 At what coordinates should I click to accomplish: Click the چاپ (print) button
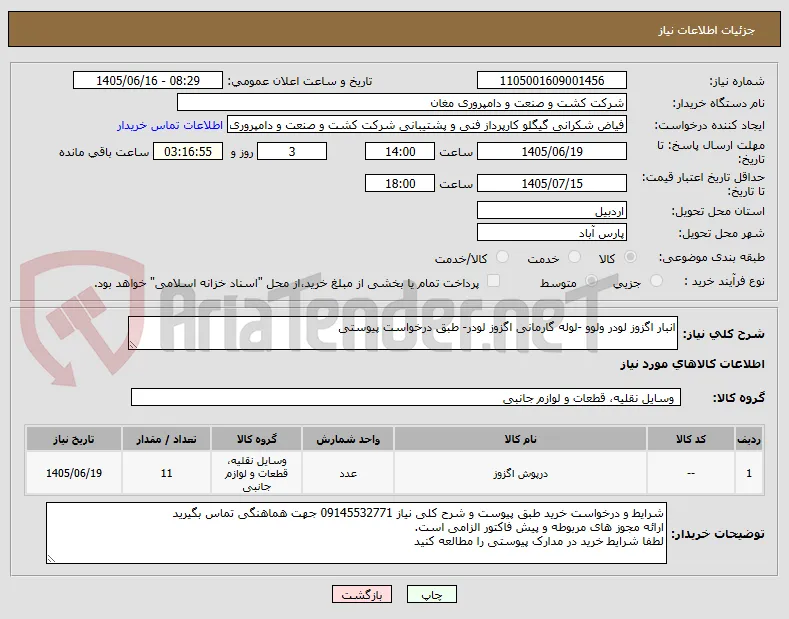(432, 594)
